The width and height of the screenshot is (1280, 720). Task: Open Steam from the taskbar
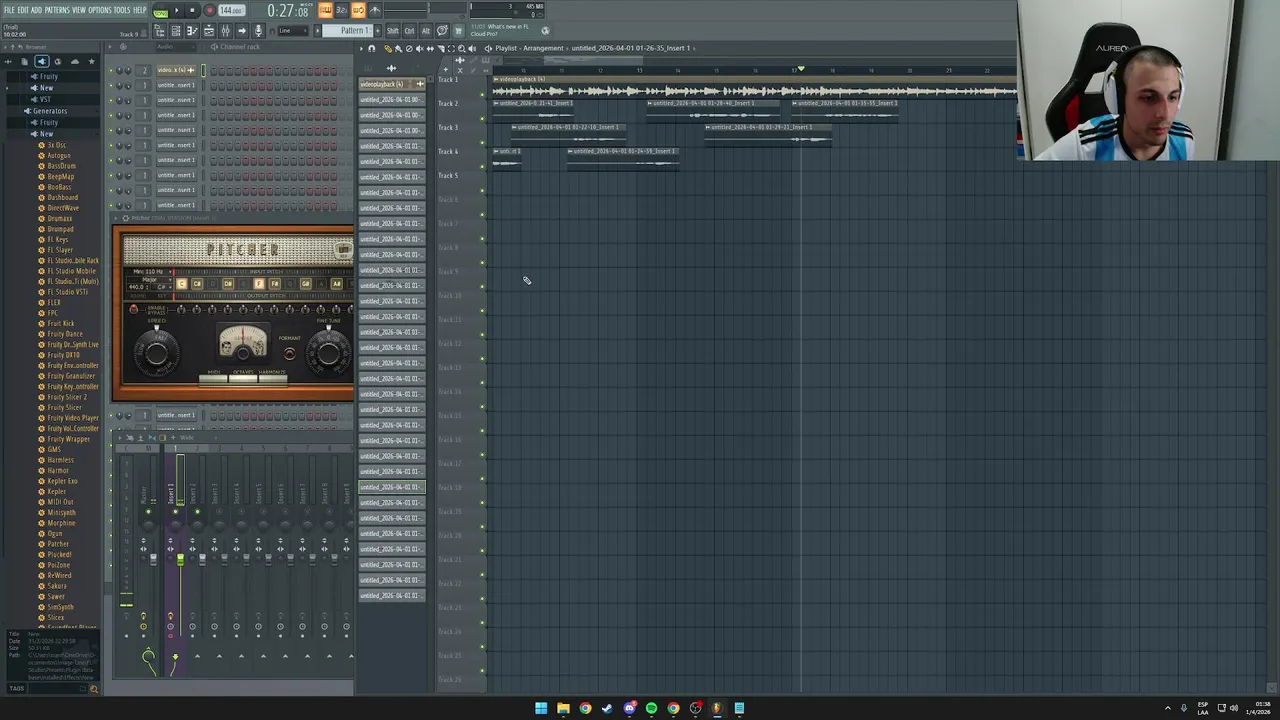click(x=607, y=708)
